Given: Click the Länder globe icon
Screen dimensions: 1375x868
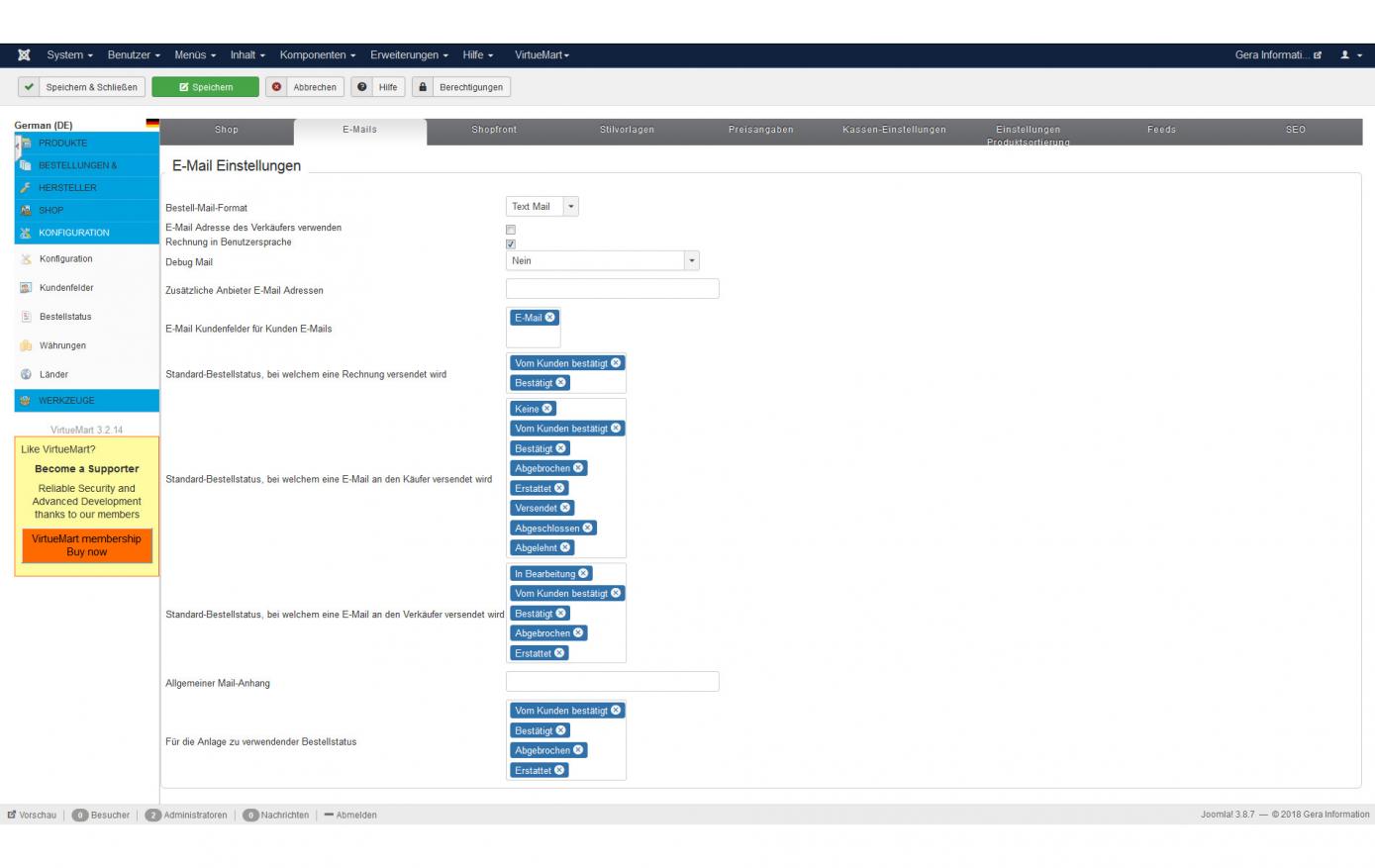Looking at the screenshot, I should pos(26,374).
